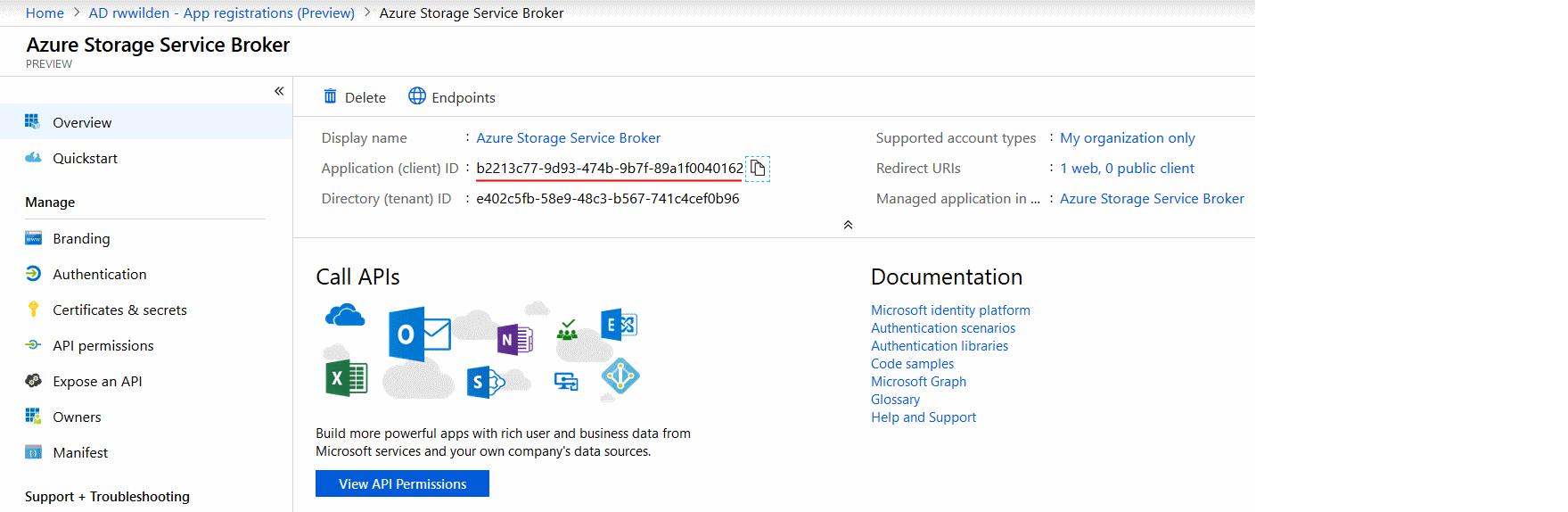This screenshot has height=512, width=1568.
Task: Open the Microsoft Graph documentation link
Action: pos(918,381)
